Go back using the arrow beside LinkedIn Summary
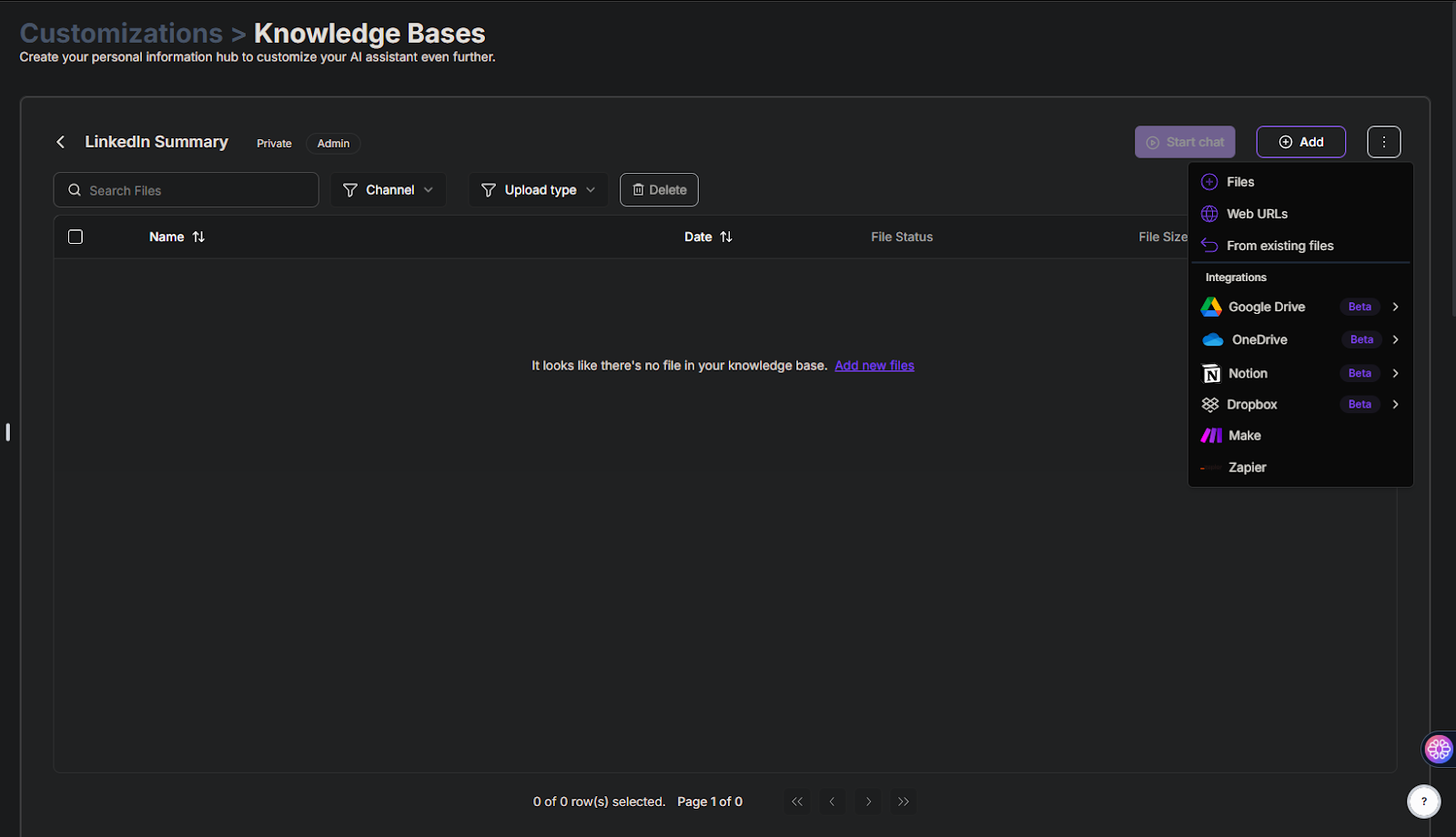Image resolution: width=1456 pixels, height=837 pixels. pos(61,142)
